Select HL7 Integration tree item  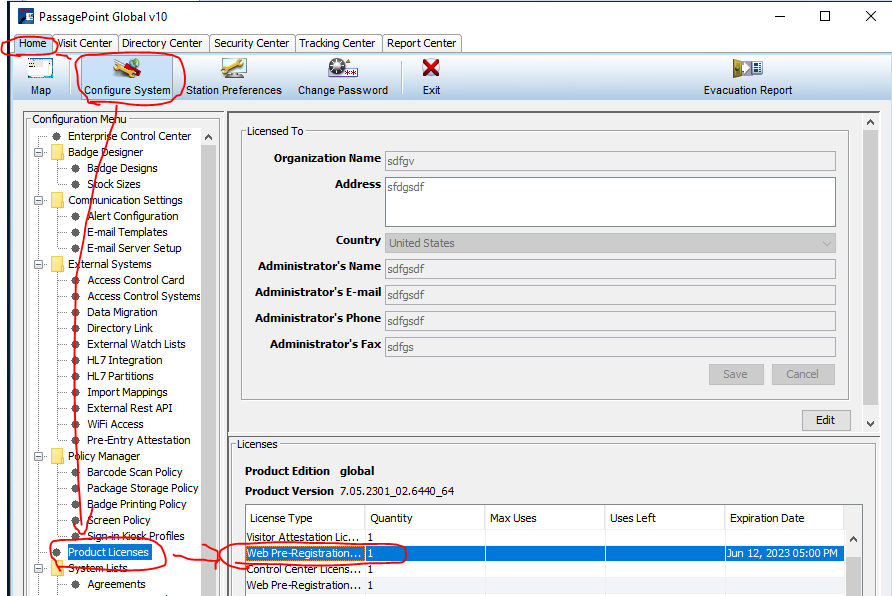[125, 360]
